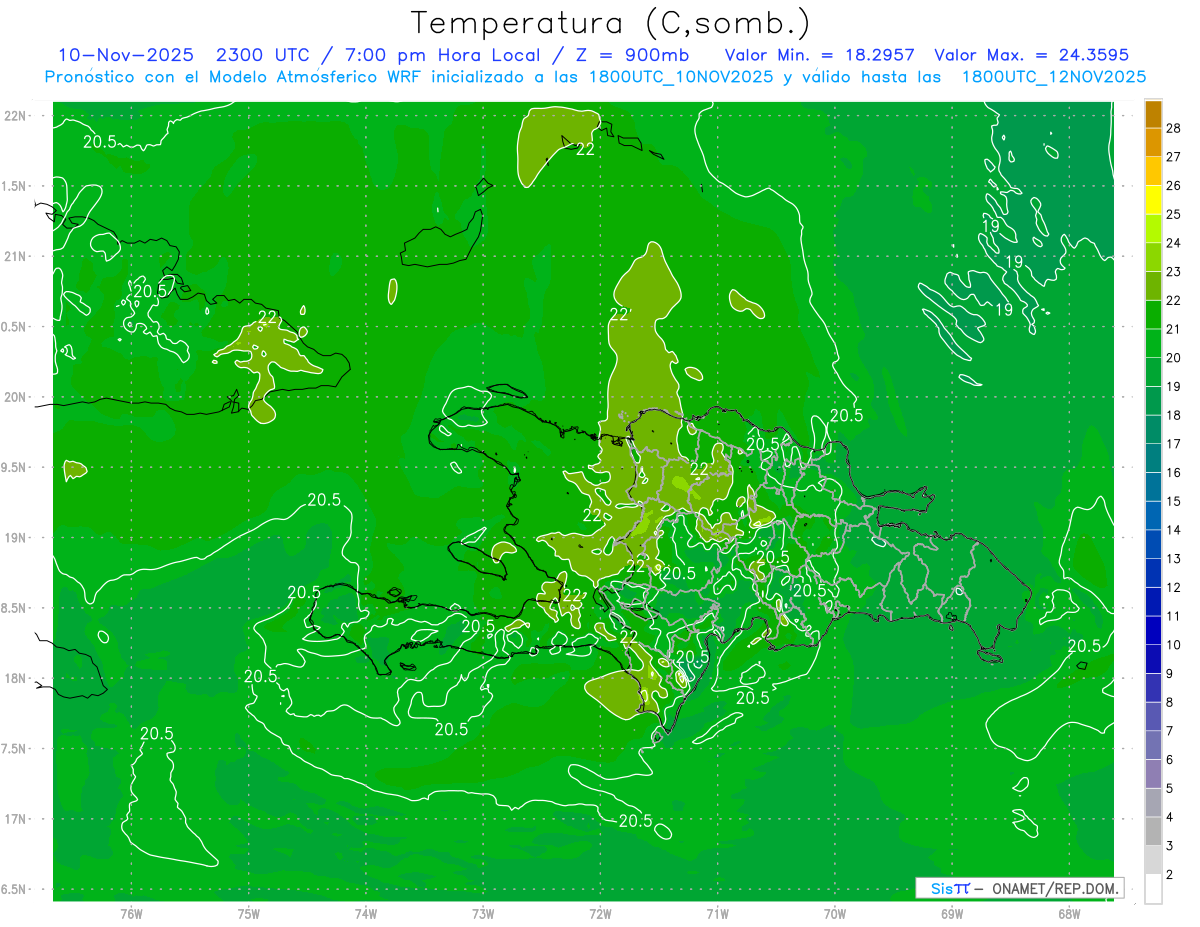
Task: Click the "Valor Max. = 24.3595" value
Action: coord(1032,55)
